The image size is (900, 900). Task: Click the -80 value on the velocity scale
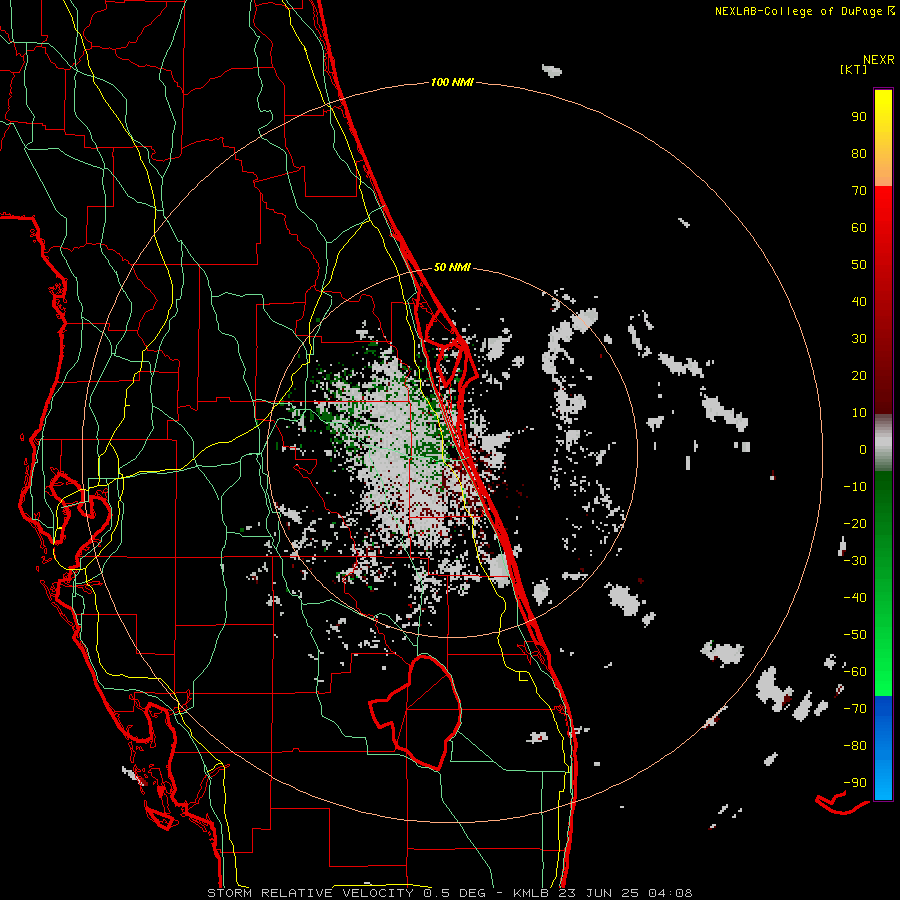click(855, 746)
